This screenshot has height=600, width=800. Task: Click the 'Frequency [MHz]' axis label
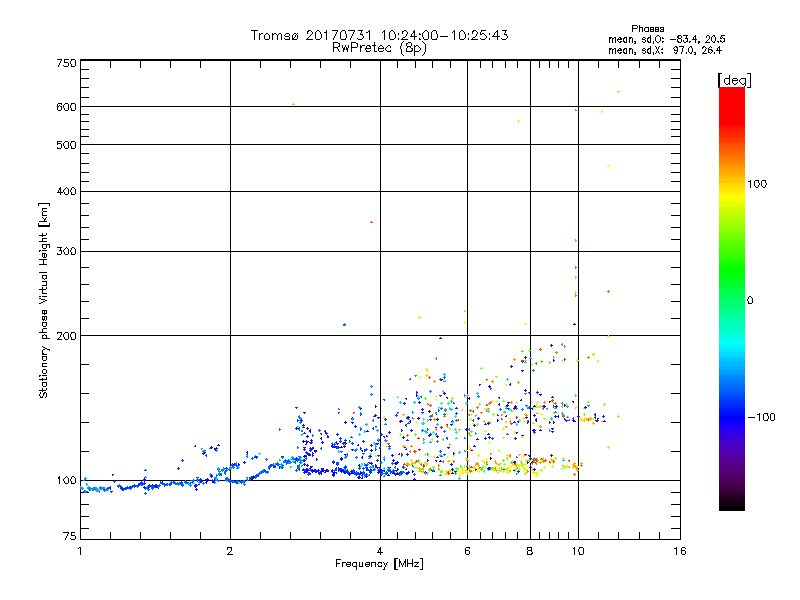(379, 564)
